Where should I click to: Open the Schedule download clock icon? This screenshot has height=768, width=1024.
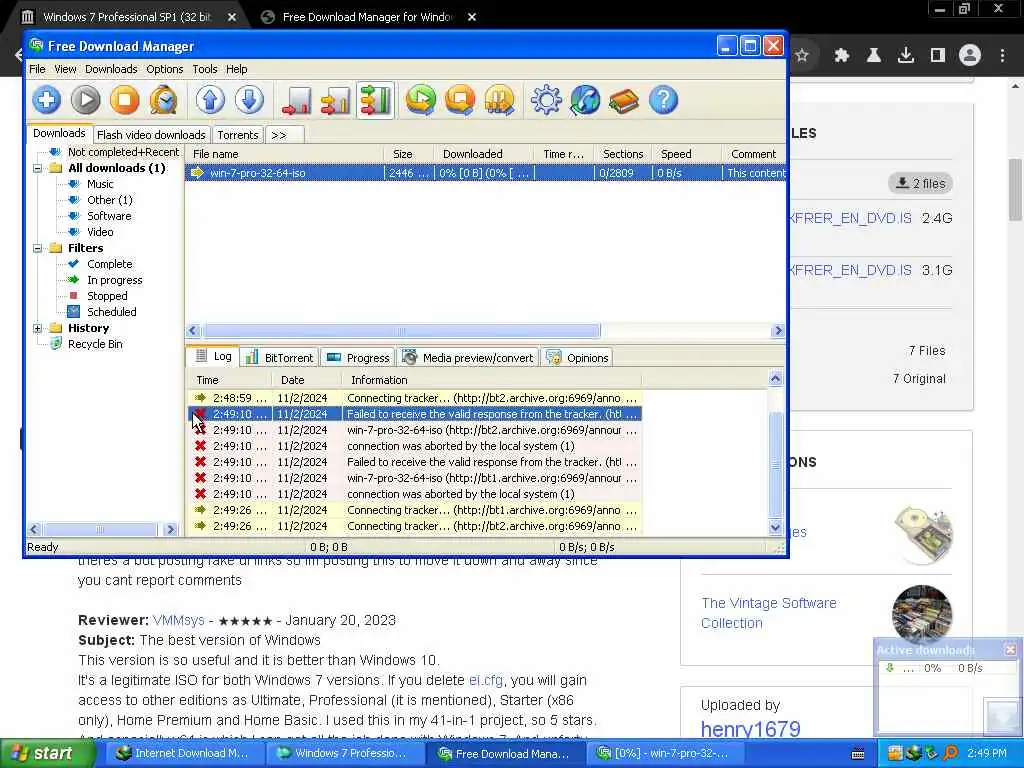click(163, 100)
